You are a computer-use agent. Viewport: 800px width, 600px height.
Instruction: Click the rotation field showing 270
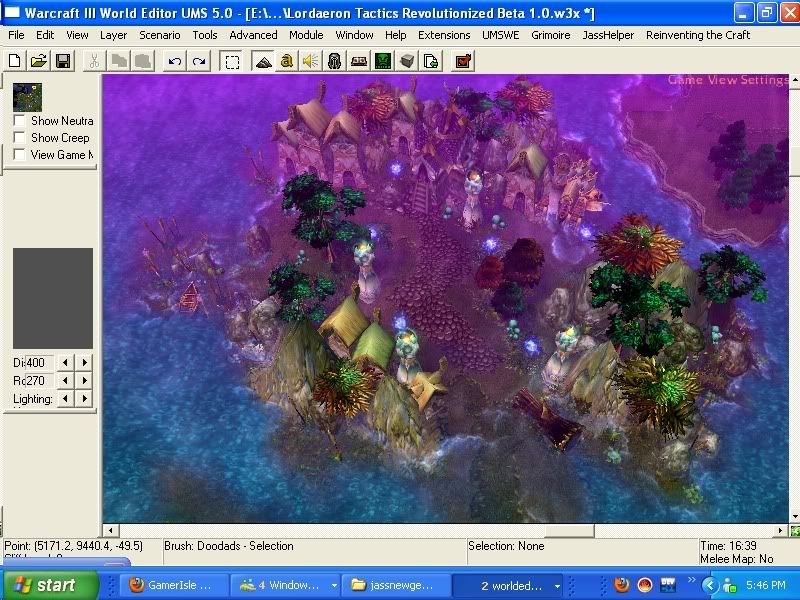(39, 381)
